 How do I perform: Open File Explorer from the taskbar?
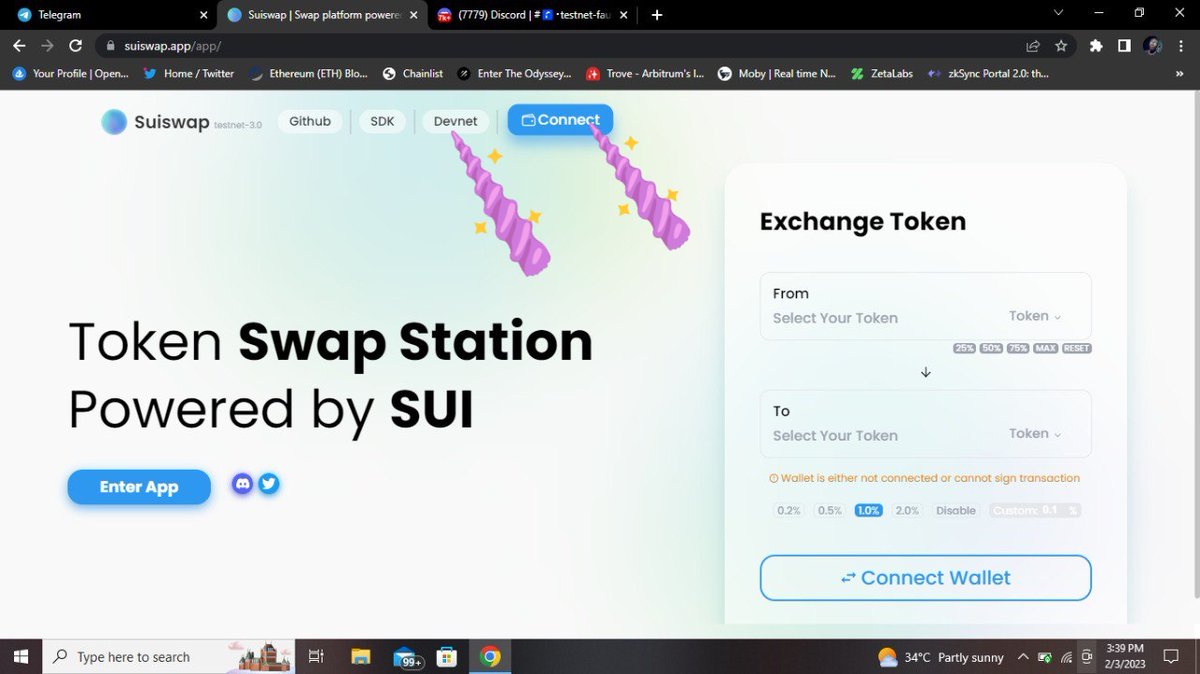[x=361, y=657]
